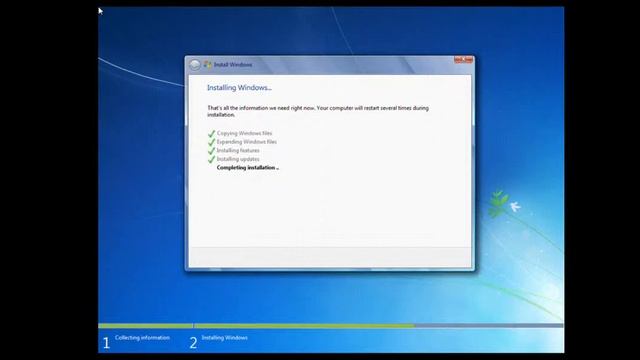The height and width of the screenshot is (360, 640).
Task: Click the progress bar above Installing Windows stage
Action: pyautogui.click(x=379, y=326)
